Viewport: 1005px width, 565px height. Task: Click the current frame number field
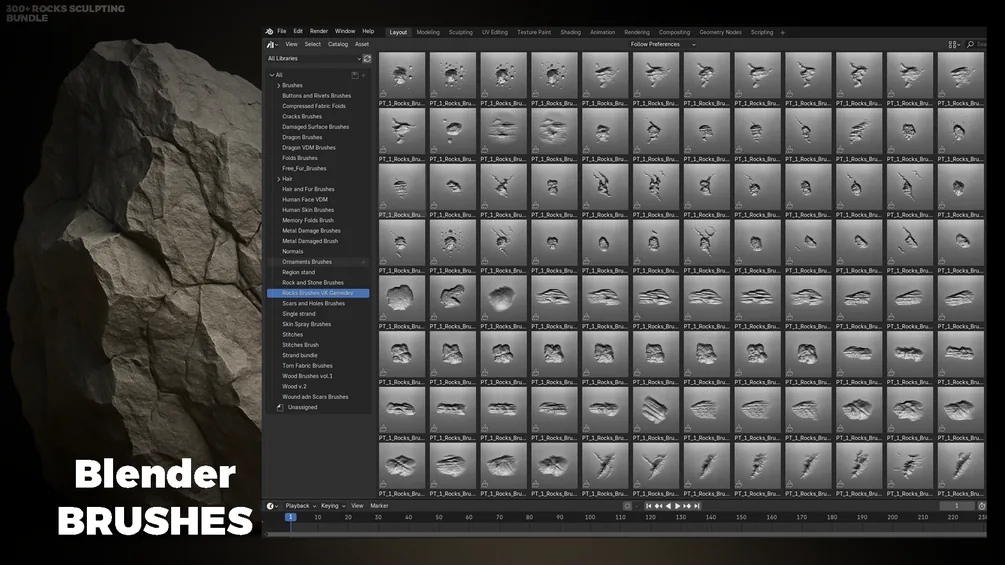pos(957,506)
